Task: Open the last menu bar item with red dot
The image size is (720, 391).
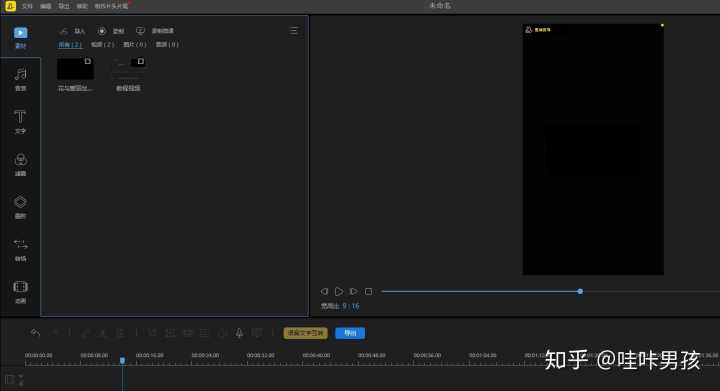Action: point(112,6)
